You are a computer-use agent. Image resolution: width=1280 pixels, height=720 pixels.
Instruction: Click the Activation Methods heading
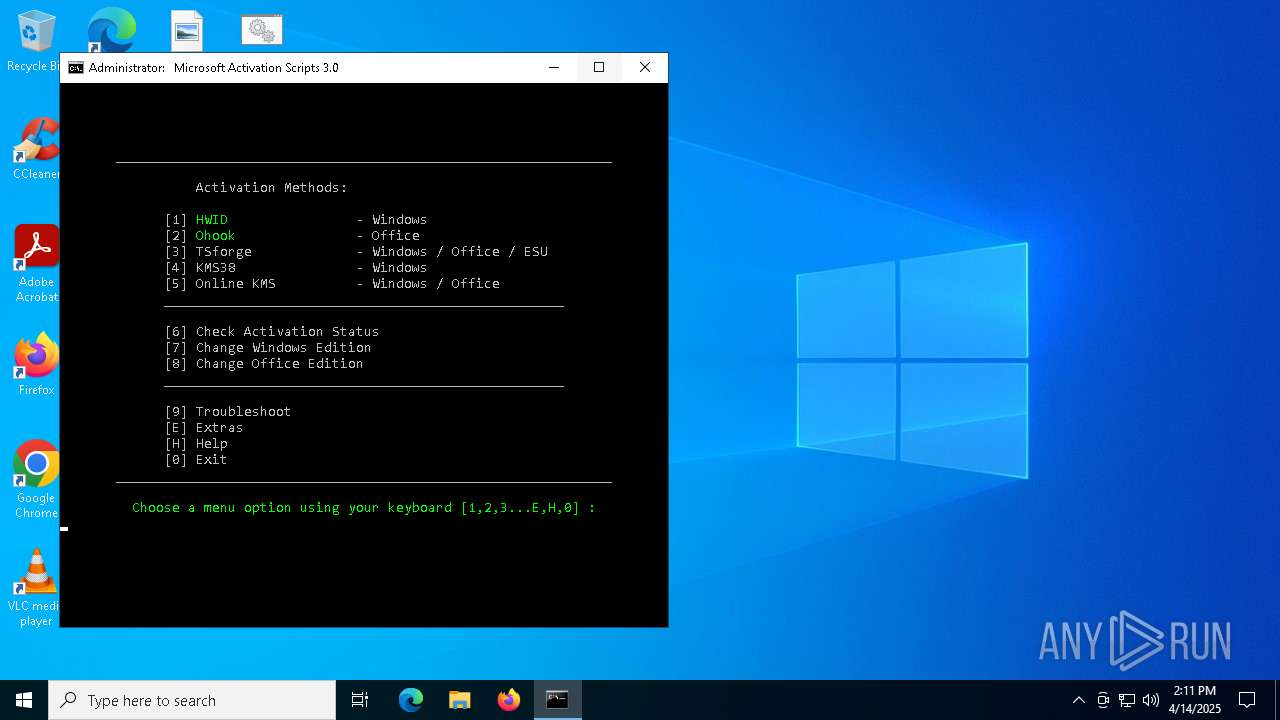(271, 188)
